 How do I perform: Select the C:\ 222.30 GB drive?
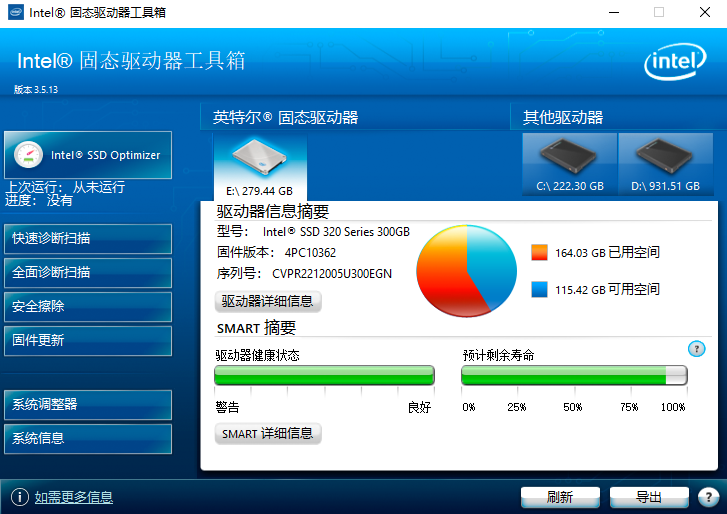click(x=570, y=164)
